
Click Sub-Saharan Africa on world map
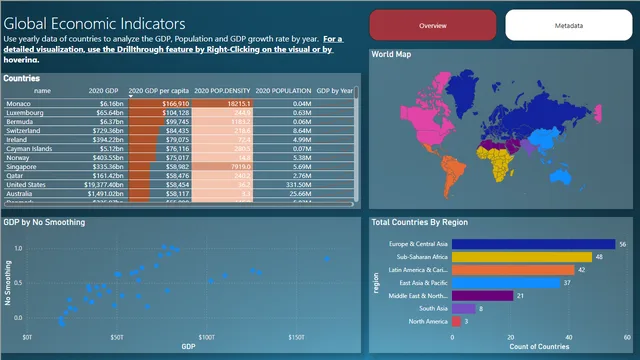(x=499, y=162)
